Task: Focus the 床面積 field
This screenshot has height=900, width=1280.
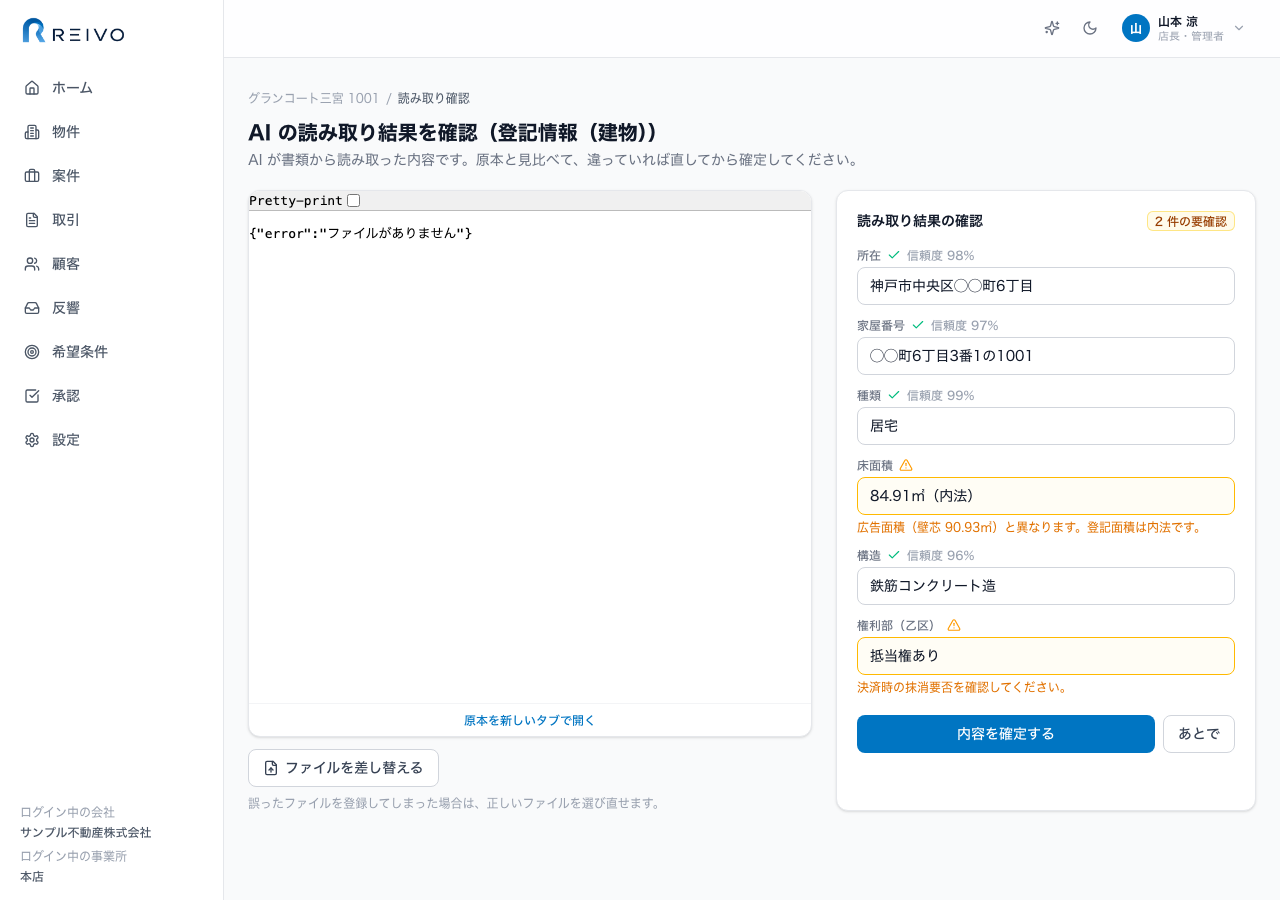Action: [x=1046, y=496]
